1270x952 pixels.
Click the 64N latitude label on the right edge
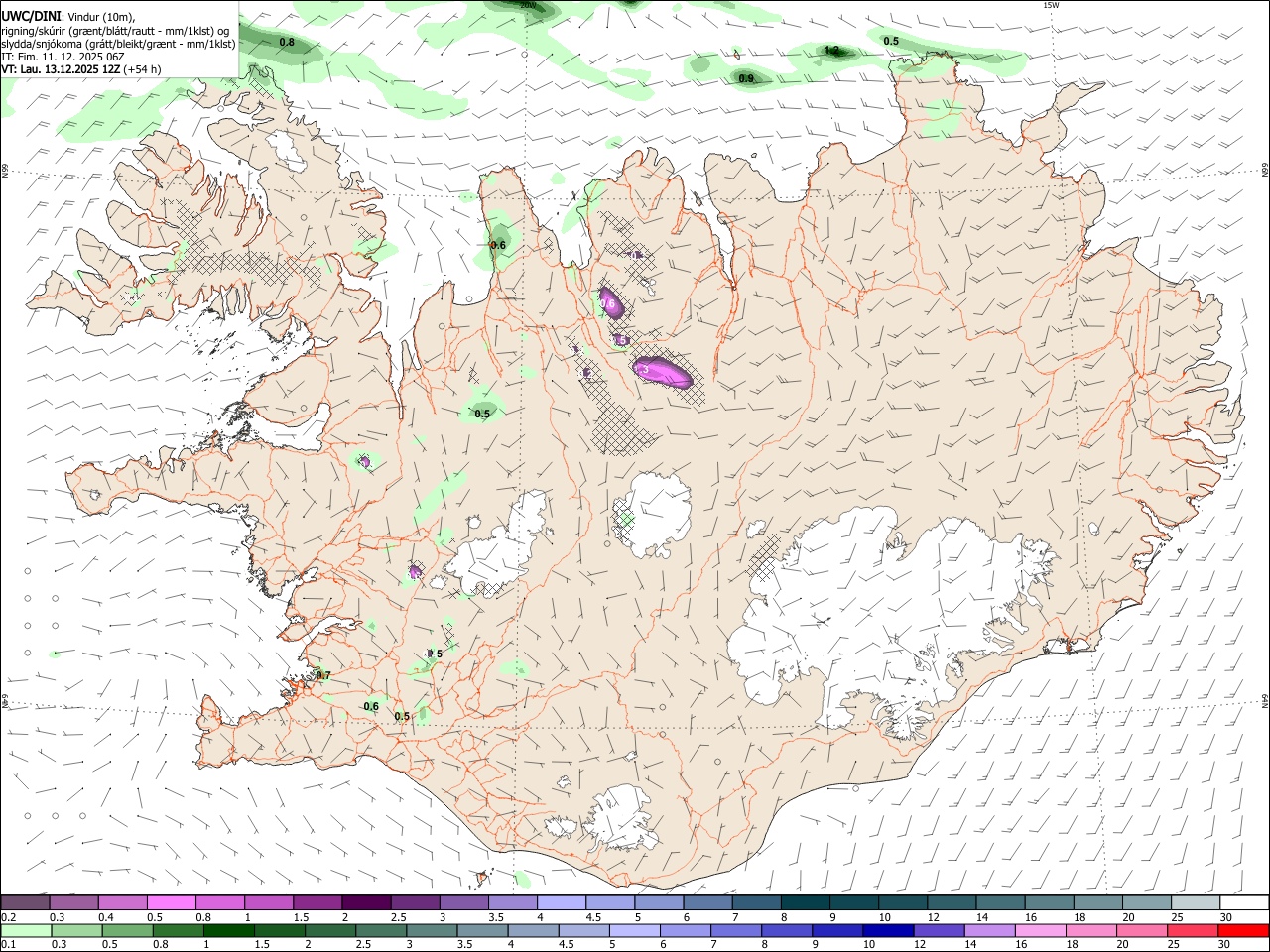1265,700
